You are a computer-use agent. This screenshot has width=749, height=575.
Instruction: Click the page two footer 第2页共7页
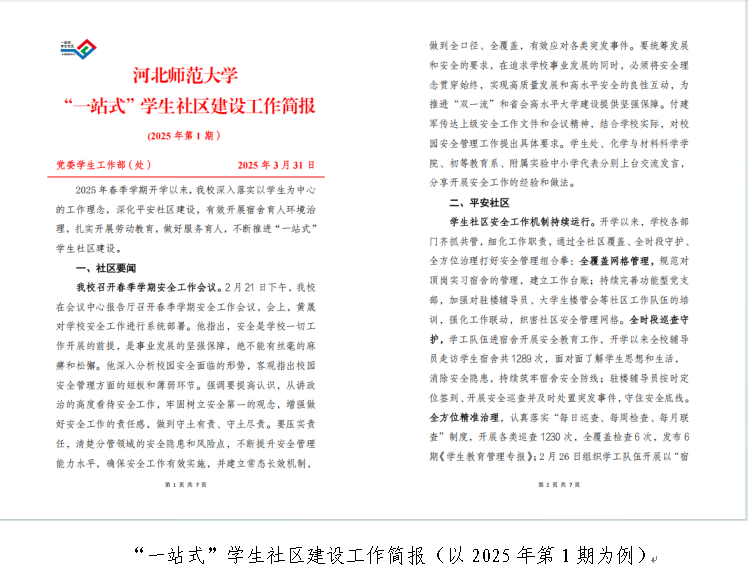(560, 484)
